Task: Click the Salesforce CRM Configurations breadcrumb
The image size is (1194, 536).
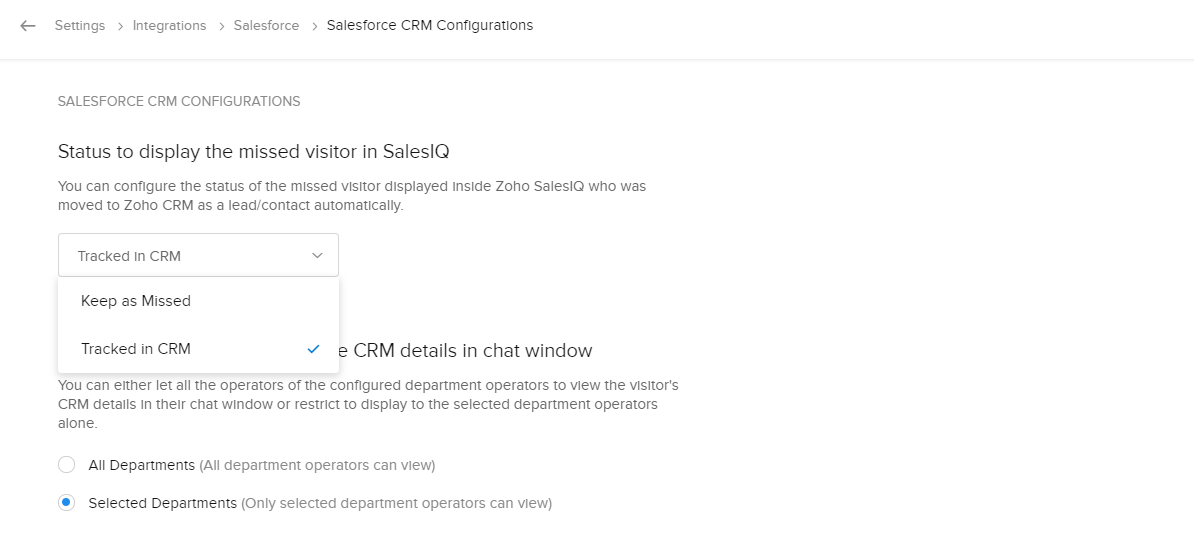Action: pyautogui.click(x=430, y=26)
